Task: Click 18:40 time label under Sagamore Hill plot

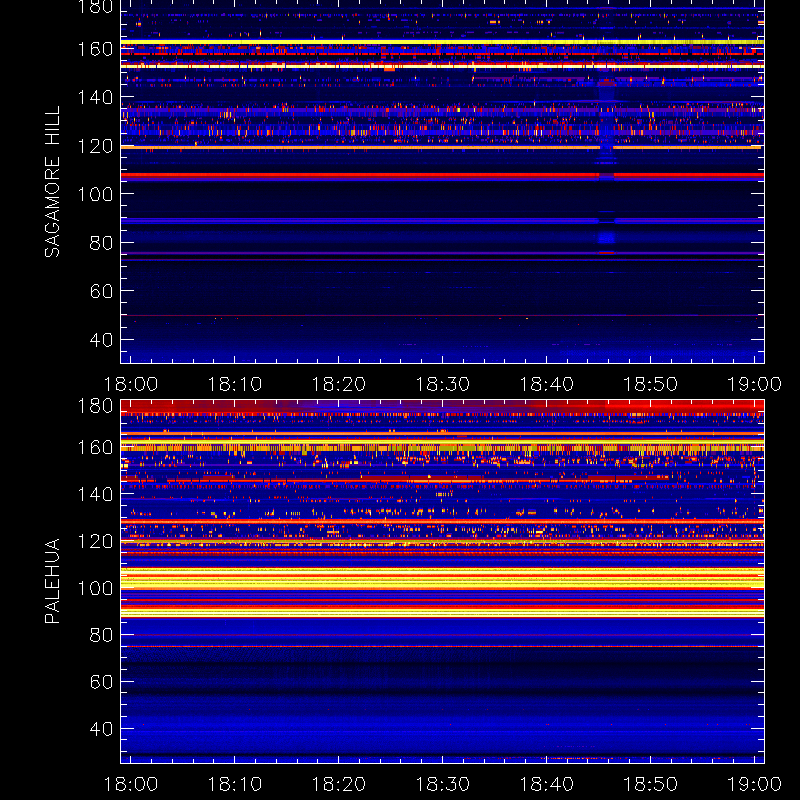Action: coord(547,384)
